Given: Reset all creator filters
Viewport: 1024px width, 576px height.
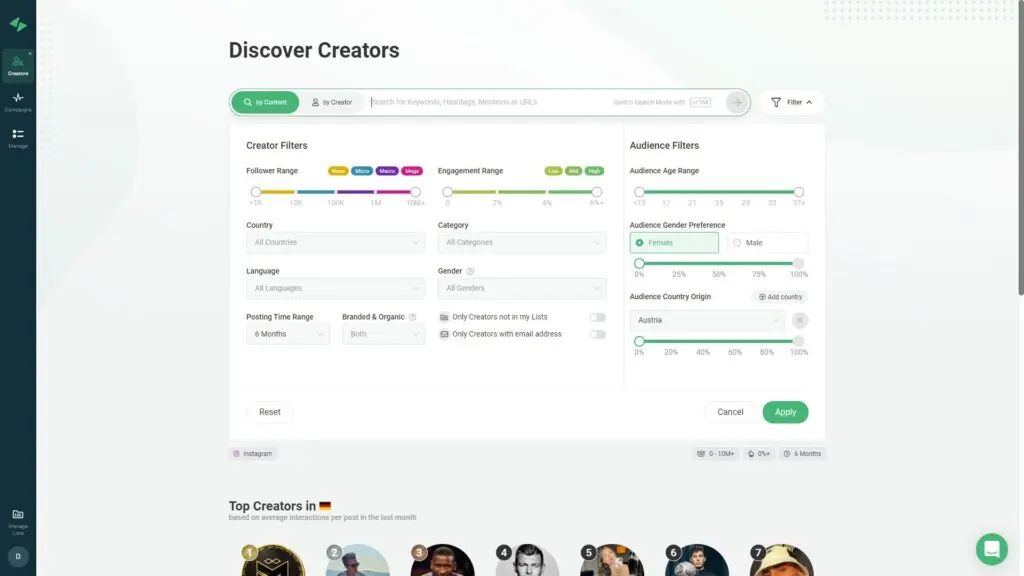Looking at the screenshot, I should pyautogui.click(x=270, y=412).
